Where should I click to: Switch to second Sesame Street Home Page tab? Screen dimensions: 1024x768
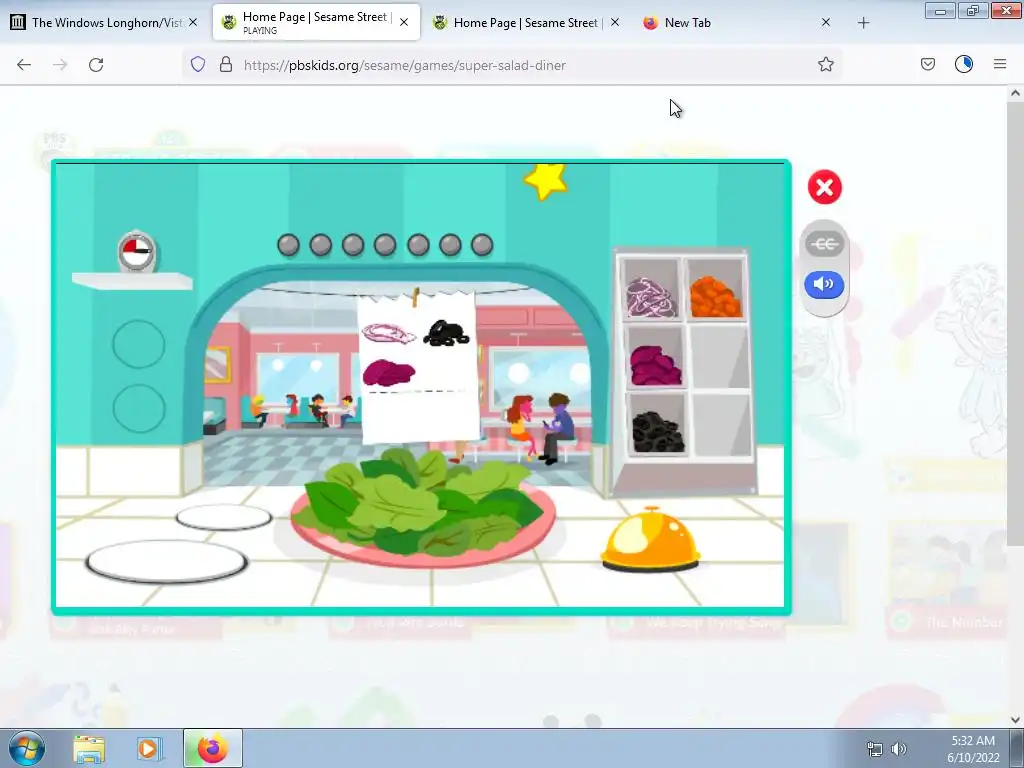[526, 22]
